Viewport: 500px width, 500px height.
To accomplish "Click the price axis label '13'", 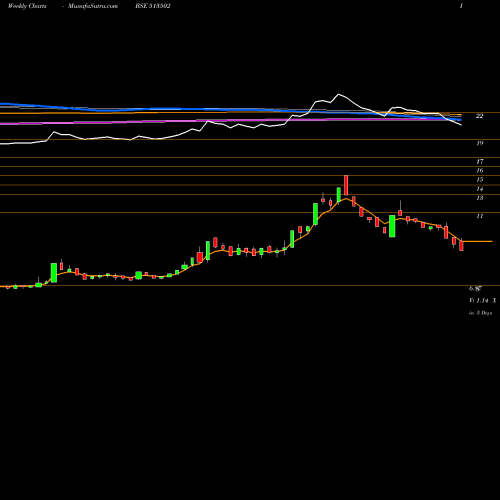I will pyautogui.click(x=479, y=198).
